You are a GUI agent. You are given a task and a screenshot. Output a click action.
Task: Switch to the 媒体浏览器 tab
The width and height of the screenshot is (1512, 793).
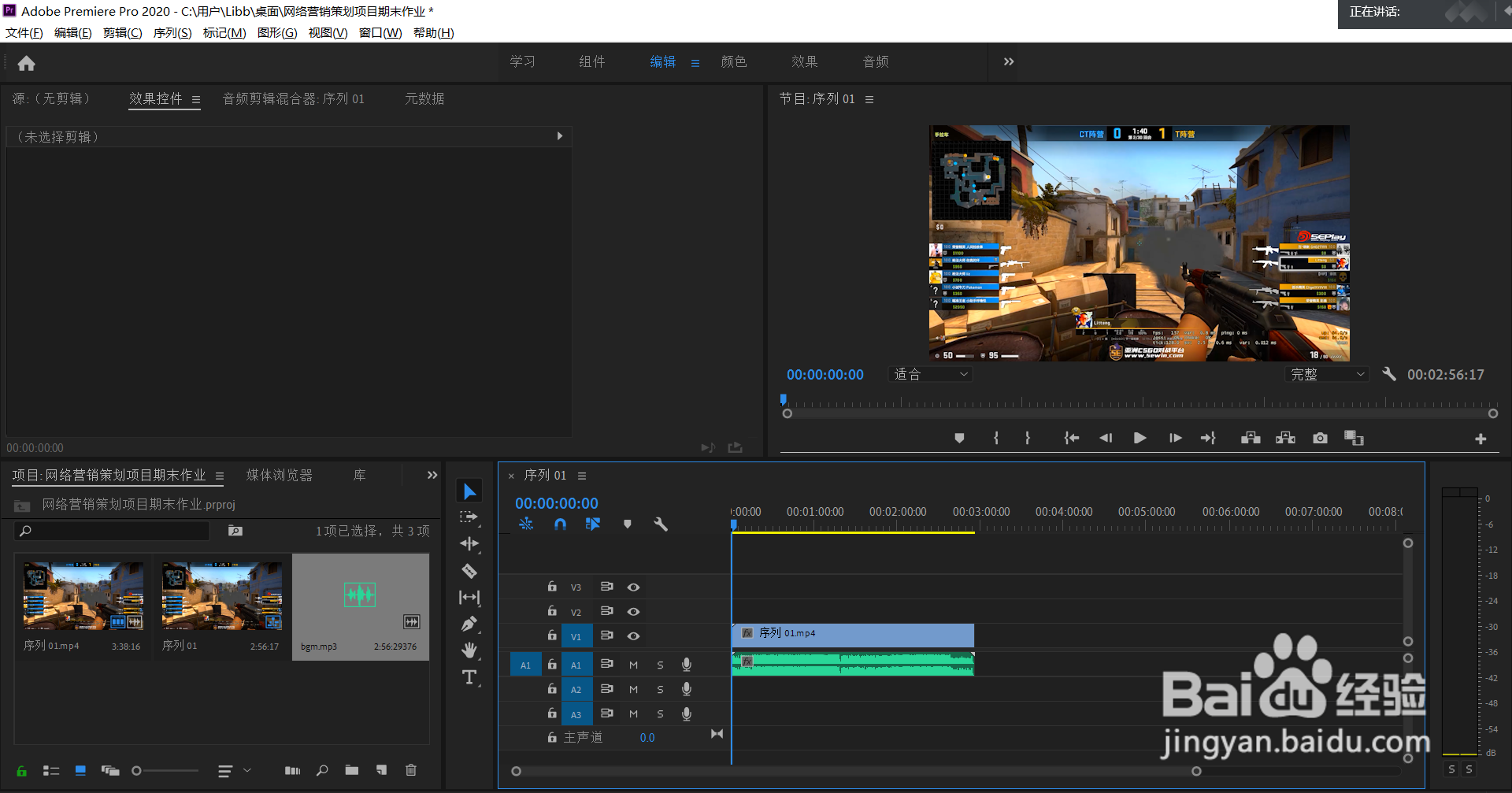tap(279, 476)
